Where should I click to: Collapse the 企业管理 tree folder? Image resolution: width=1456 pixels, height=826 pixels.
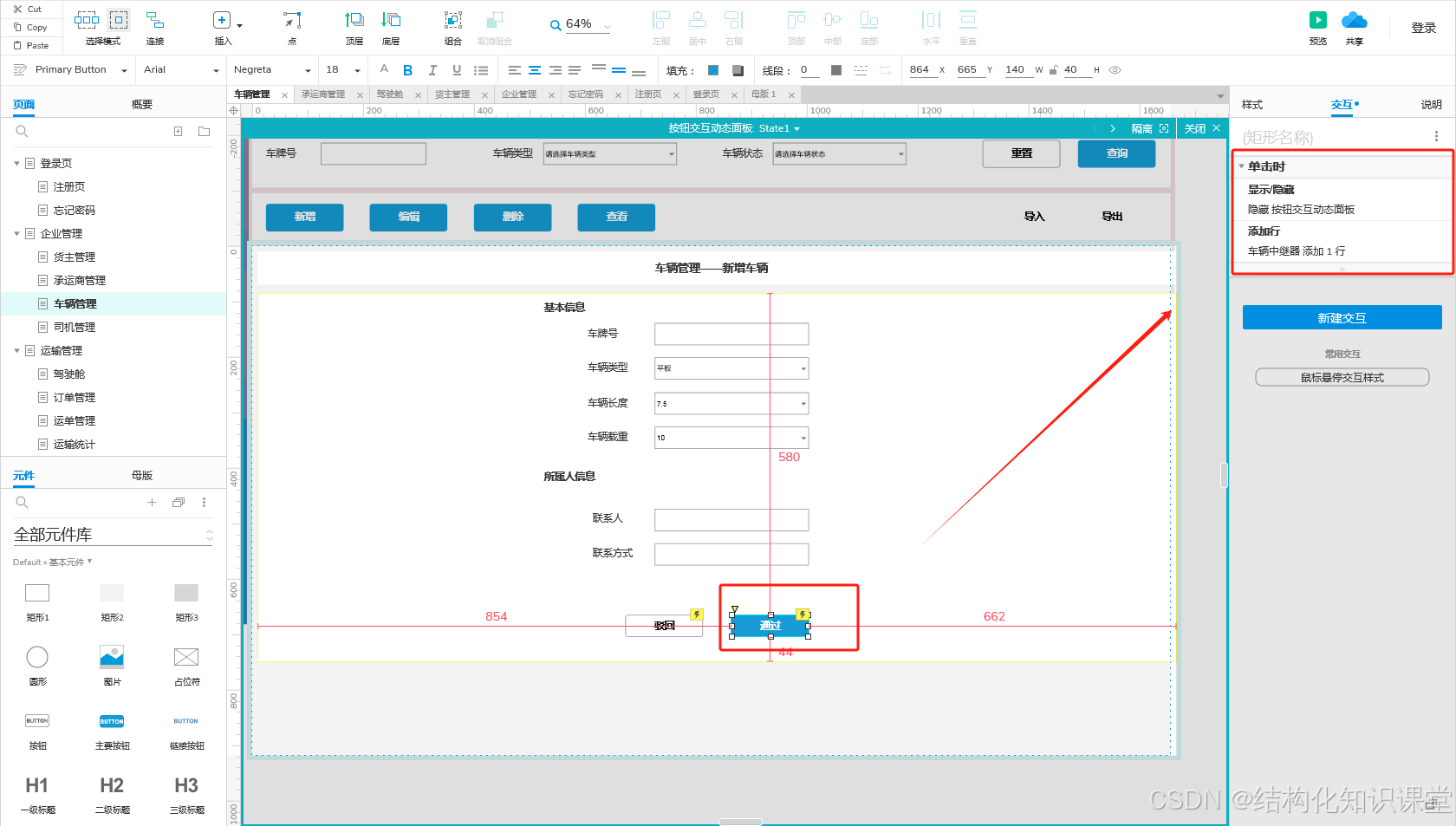[x=16, y=234]
